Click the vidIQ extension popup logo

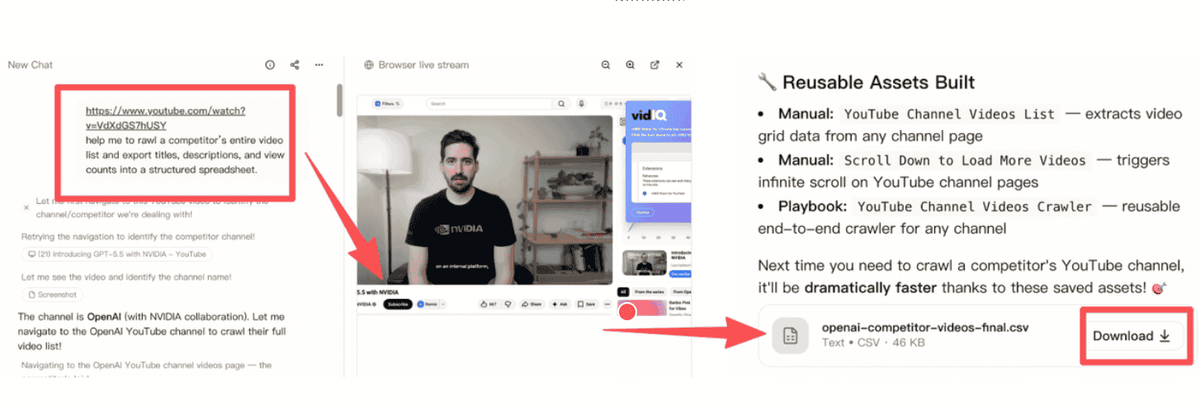[x=649, y=115]
